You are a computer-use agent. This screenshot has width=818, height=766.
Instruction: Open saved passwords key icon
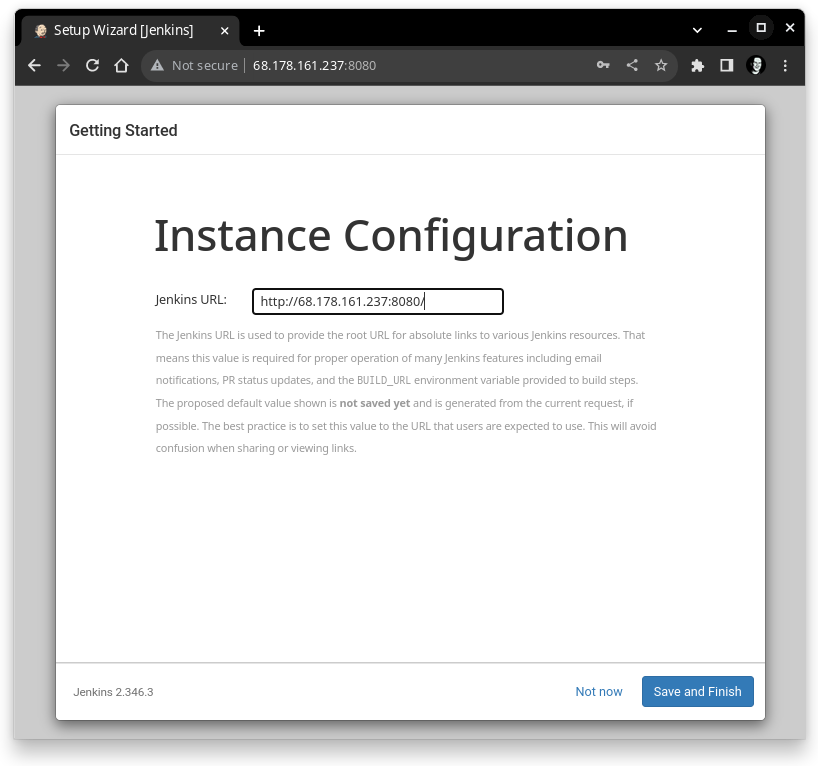pos(603,65)
